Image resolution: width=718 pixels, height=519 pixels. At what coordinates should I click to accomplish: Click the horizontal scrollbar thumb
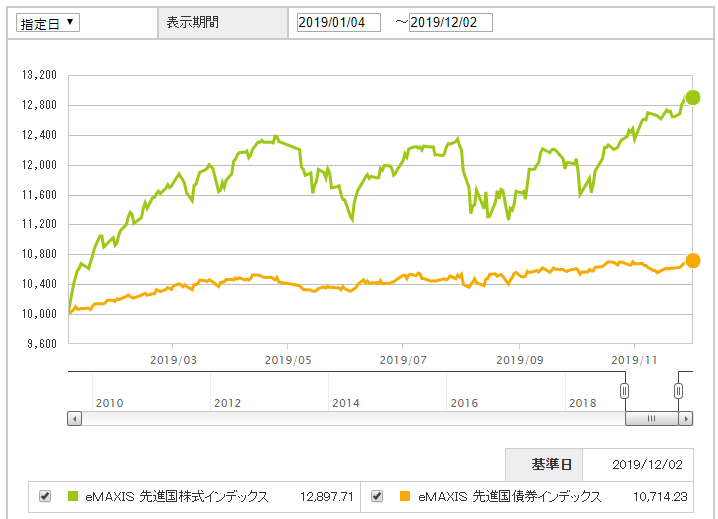(x=652, y=419)
